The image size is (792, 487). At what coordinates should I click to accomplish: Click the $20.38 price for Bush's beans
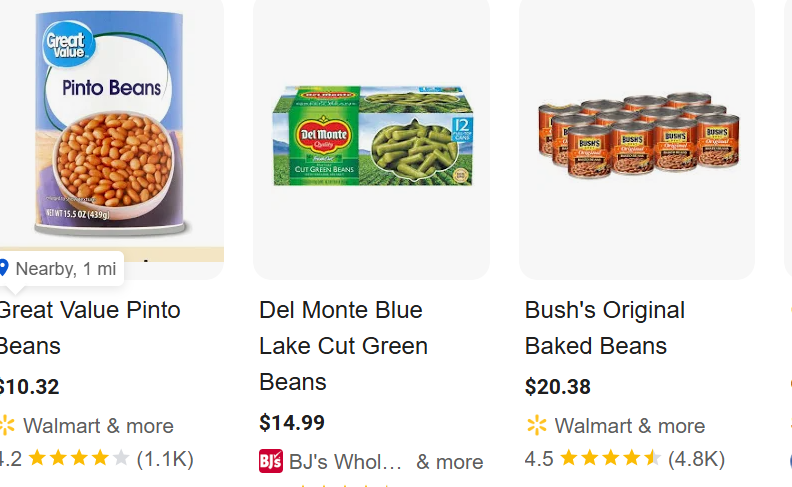(558, 387)
